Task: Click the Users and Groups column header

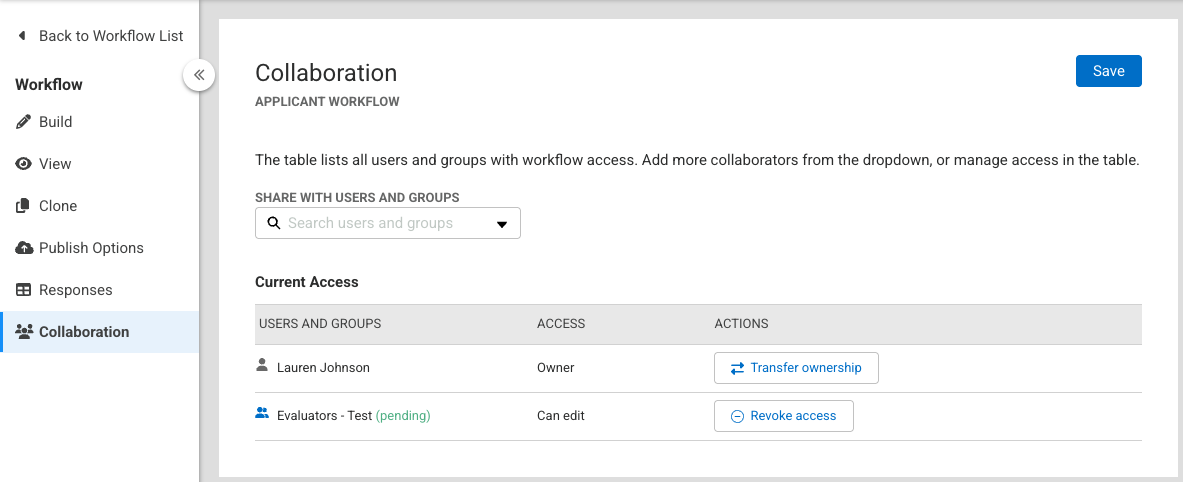Action: click(x=320, y=324)
